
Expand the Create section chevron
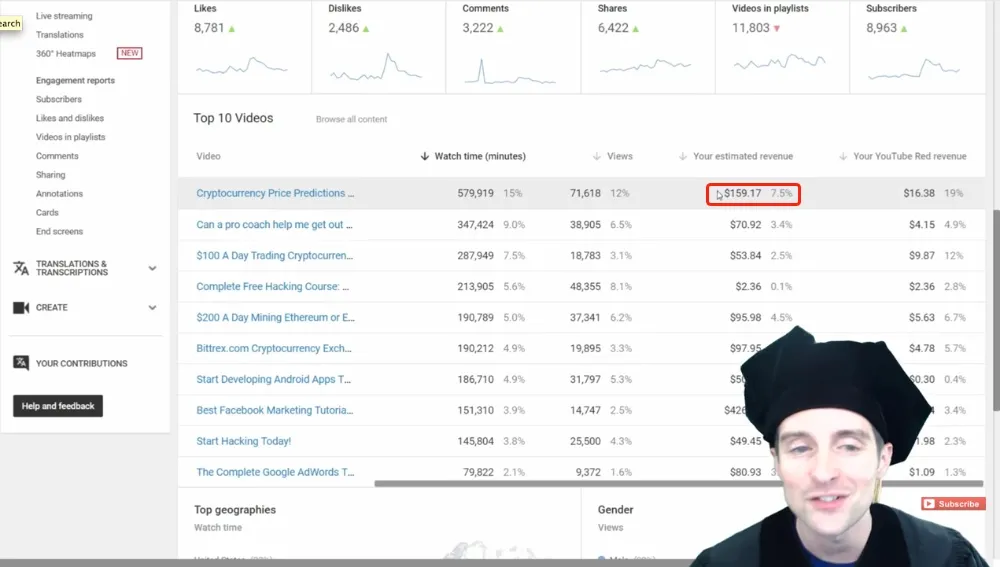click(x=152, y=307)
